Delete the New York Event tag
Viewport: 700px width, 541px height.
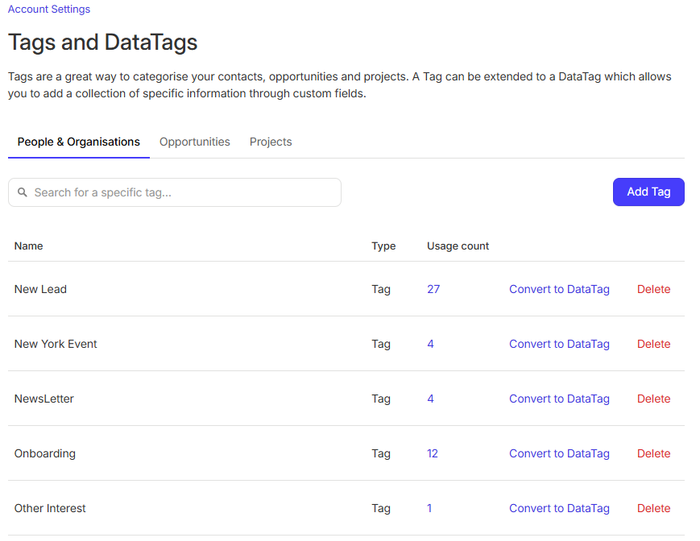click(x=654, y=344)
